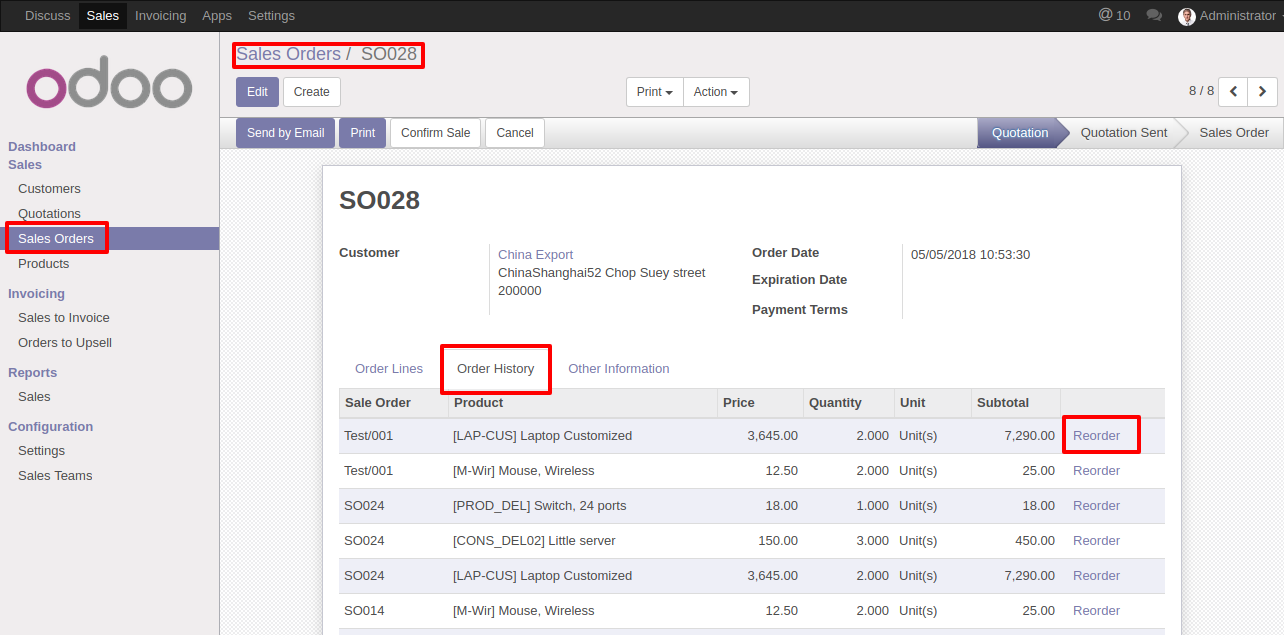Click the Dashboard sidebar heading
The image size is (1284, 635).
click(x=42, y=147)
